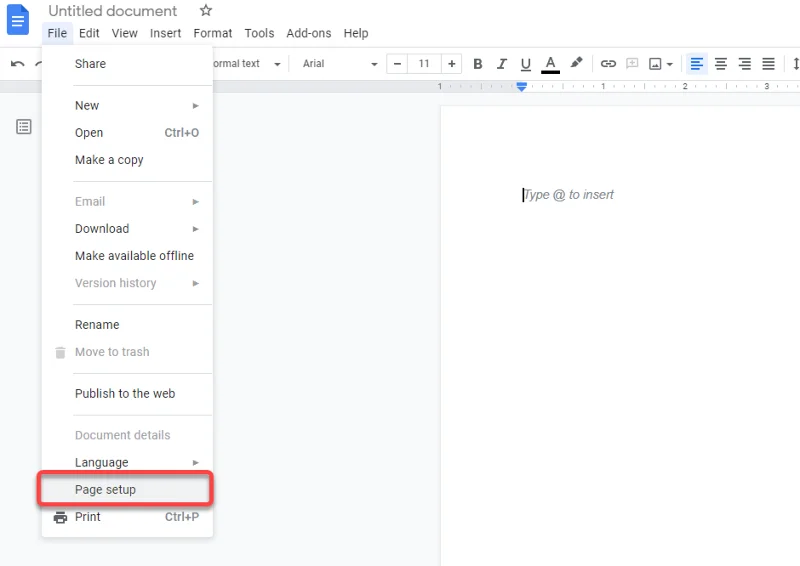Screen dimensions: 800x566
Task: Show the document outline icon
Action: (x=23, y=127)
